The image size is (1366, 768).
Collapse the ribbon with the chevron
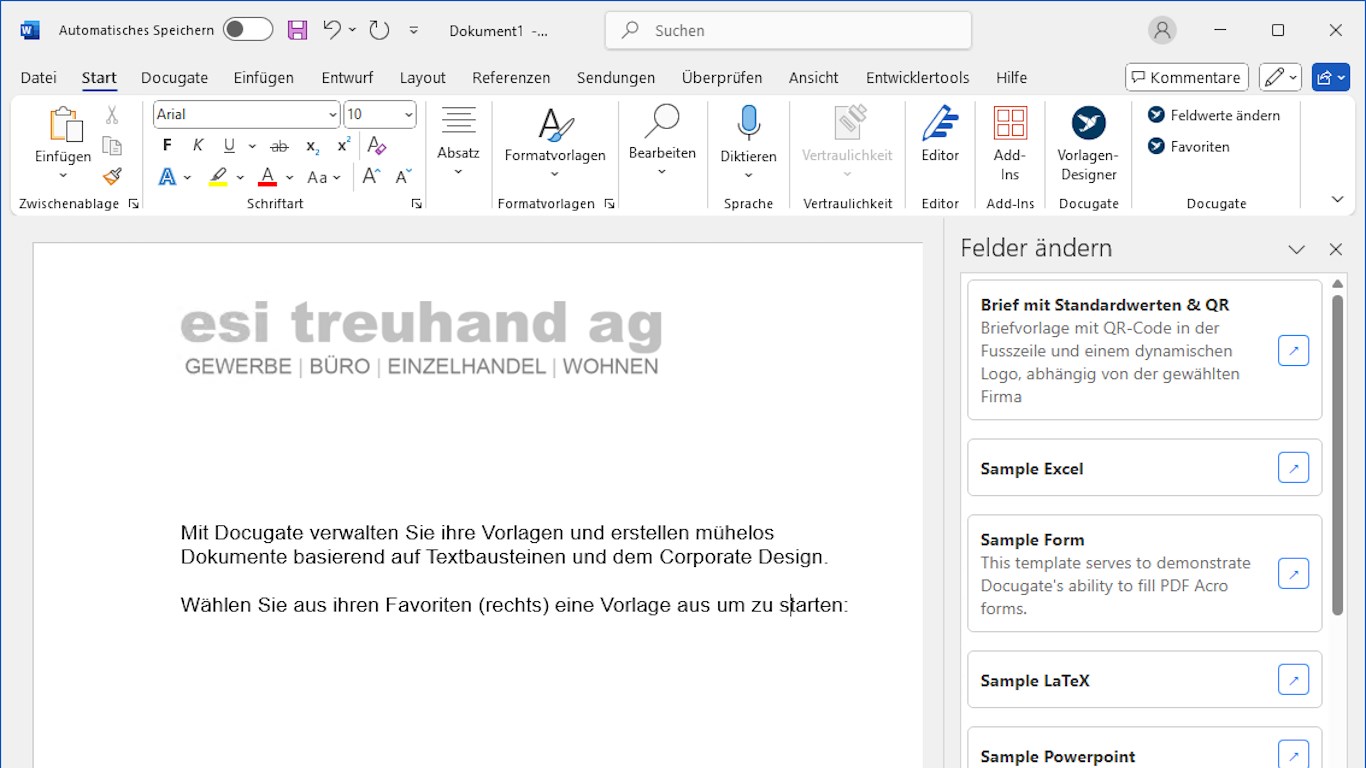pos(1337,199)
